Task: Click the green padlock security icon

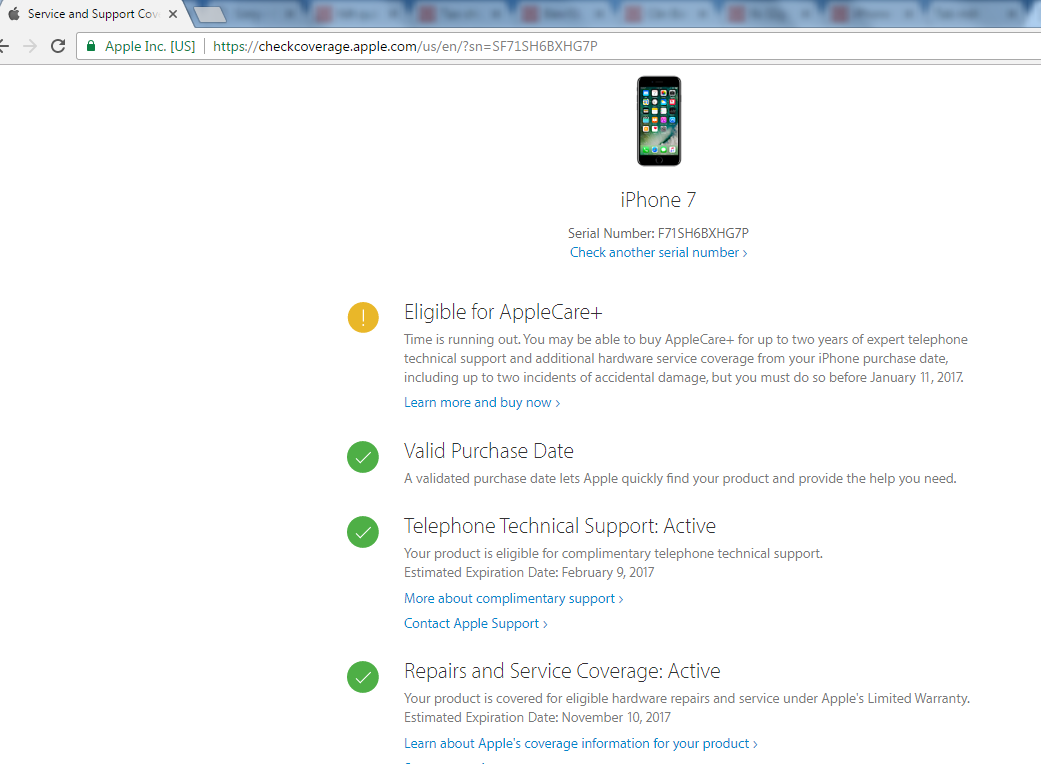Action: [x=91, y=46]
